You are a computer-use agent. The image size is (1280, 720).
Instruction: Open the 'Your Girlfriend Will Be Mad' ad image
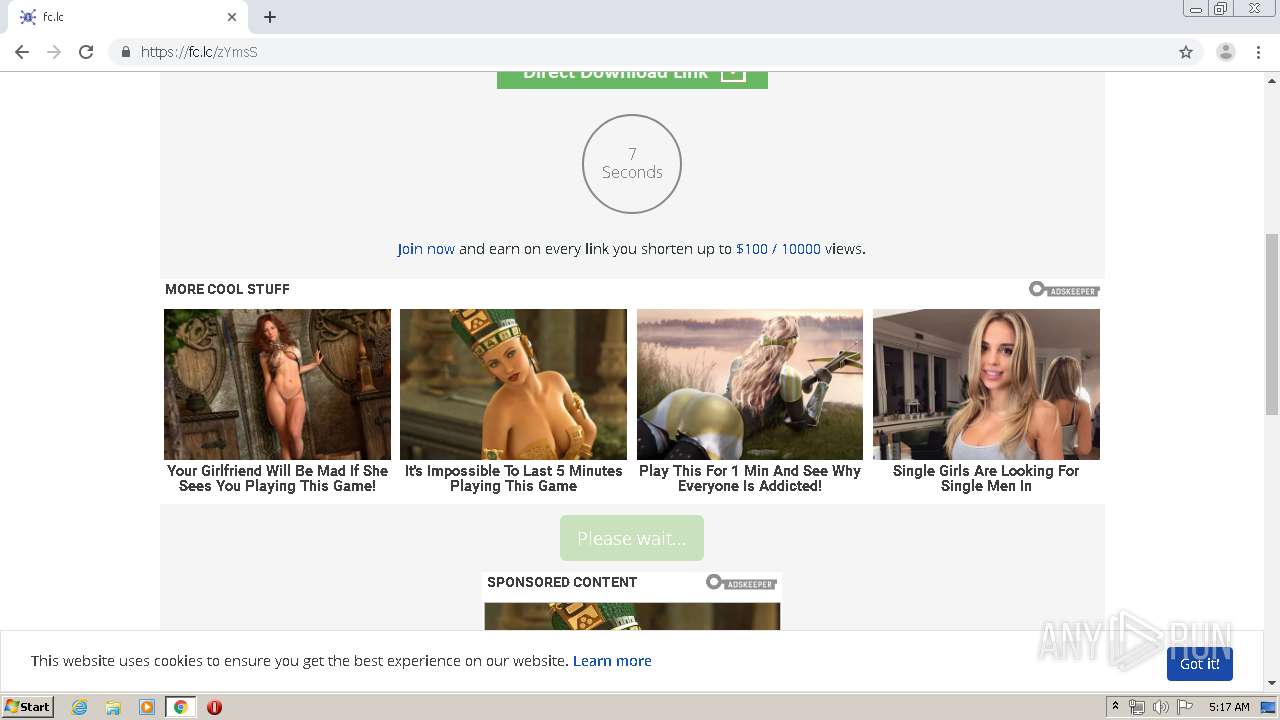tap(277, 384)
